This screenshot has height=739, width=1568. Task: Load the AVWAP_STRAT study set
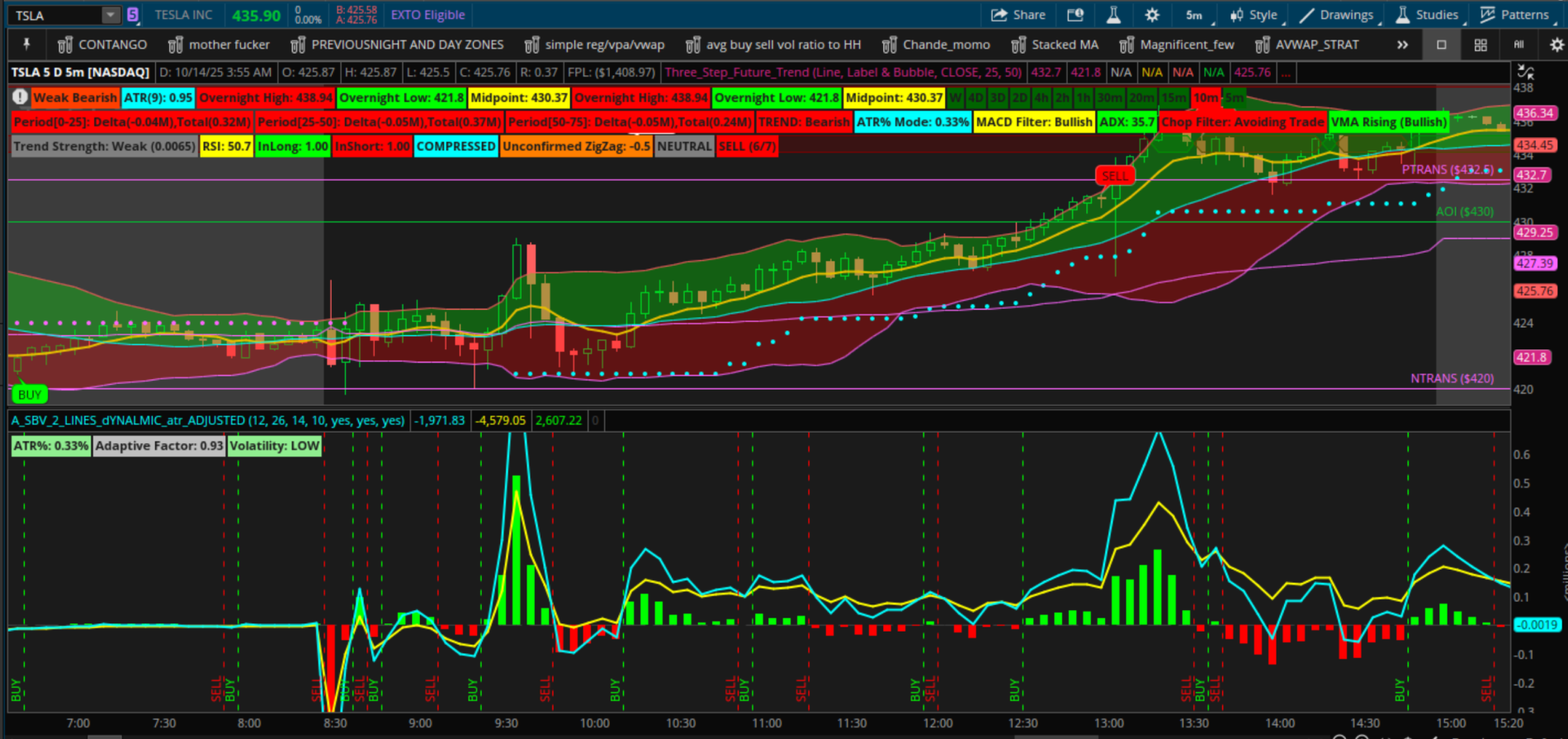point(1306,45)
